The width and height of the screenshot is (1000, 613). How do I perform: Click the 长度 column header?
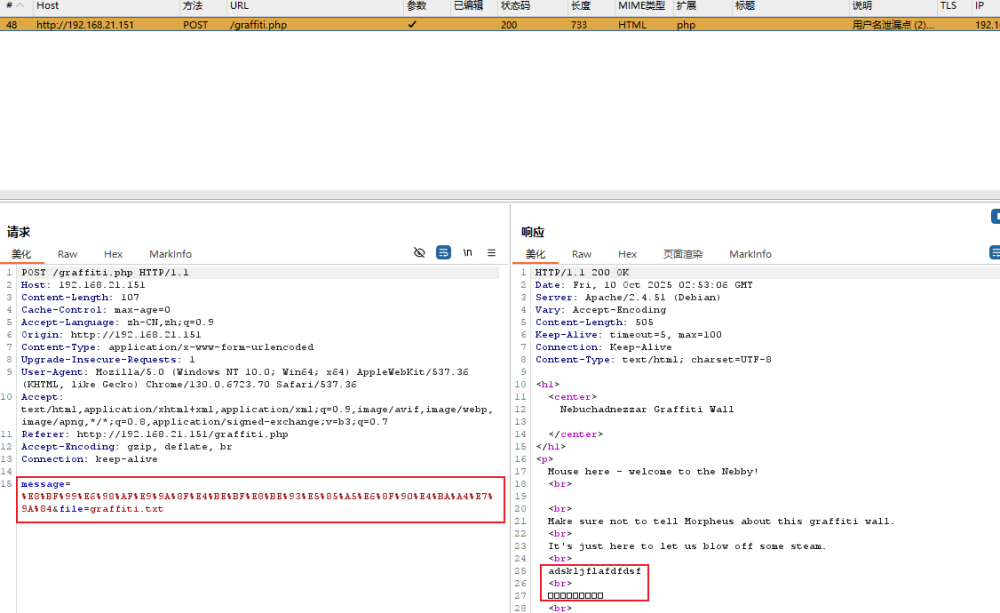pyautogui.click(x=580, y=6)
